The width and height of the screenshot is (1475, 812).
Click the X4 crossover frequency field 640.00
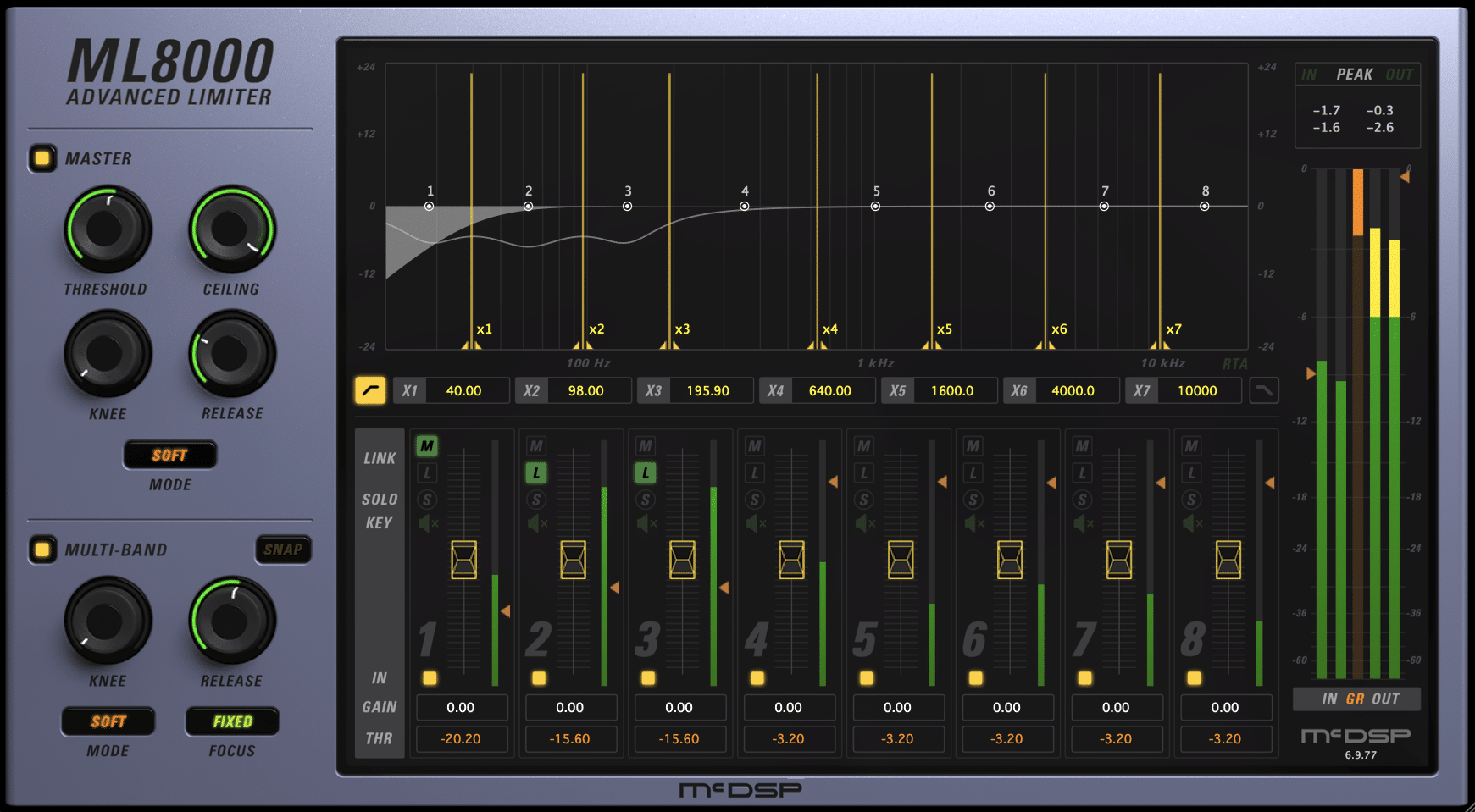(829, 390)
